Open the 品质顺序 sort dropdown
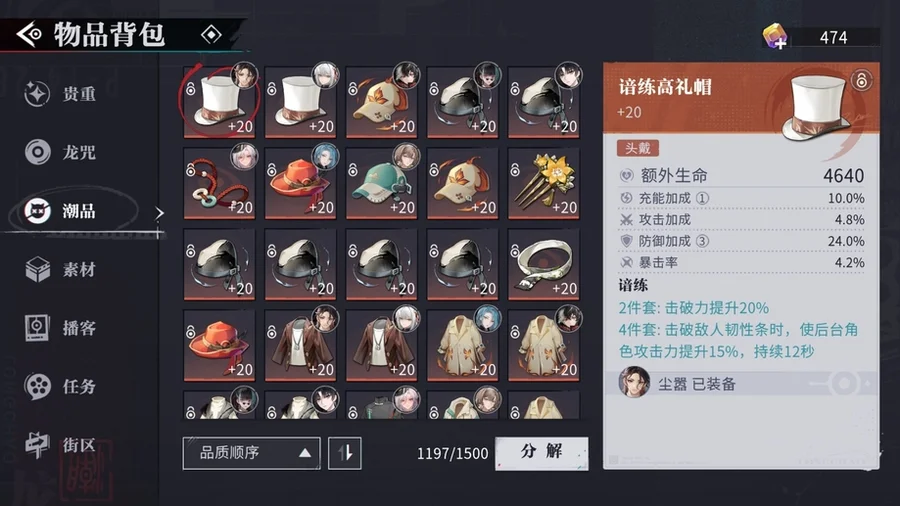The image size is (900, 506). [x=251, y=453]
